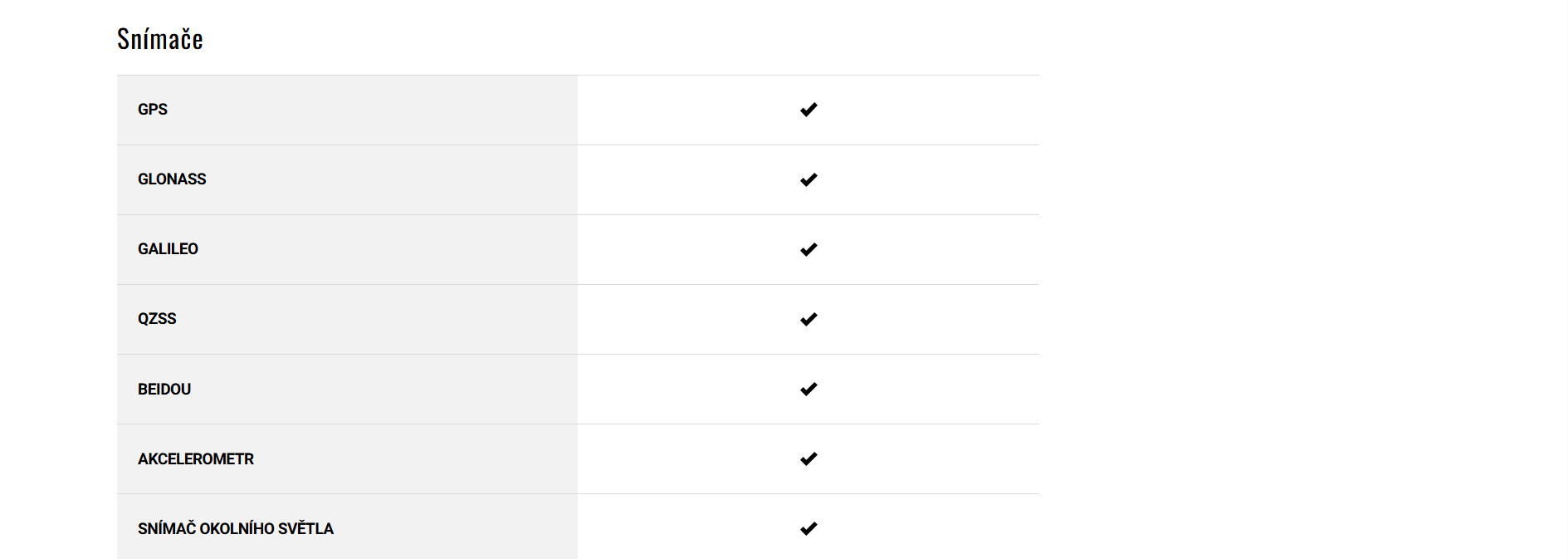The image size is (1568, 559).
Task: Click the GLONASS label
Action: coord(172,179)
